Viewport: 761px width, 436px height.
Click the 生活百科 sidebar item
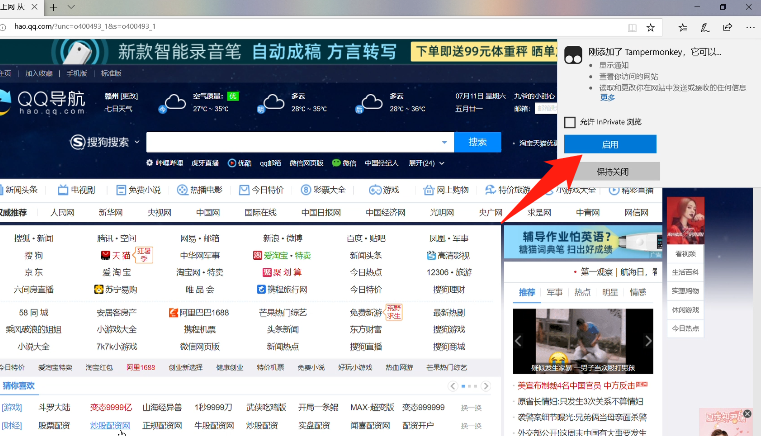(x=685, y=272)
